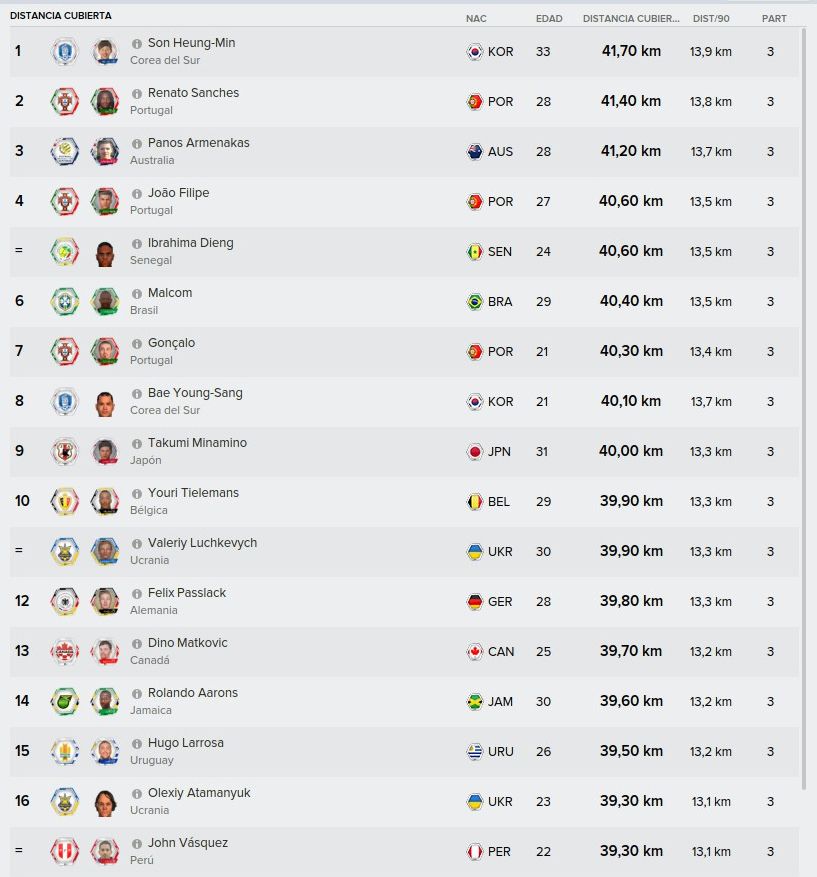This screenshot has height=877, width=817.
Task: Sort by DIST/90 column header
Action: pyautogui.click(x=711, y=18)
